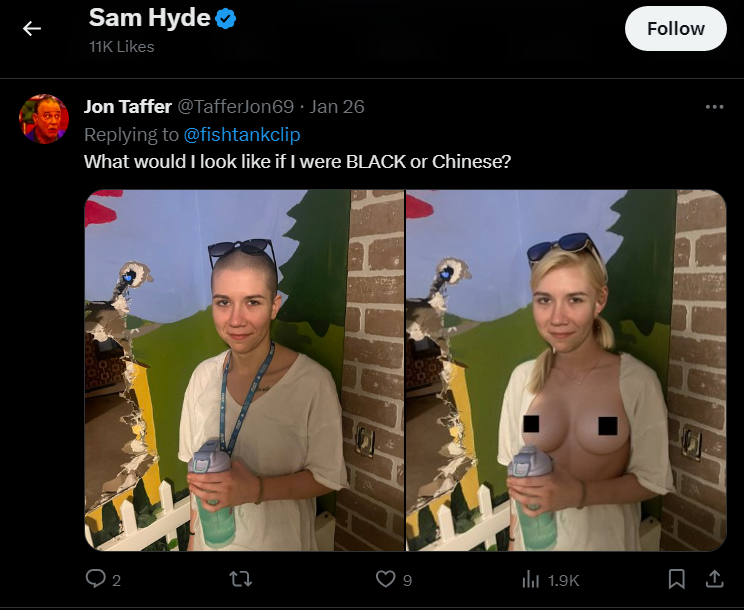
Task: Click the 1.9K views count
Action: pos(563,581)
